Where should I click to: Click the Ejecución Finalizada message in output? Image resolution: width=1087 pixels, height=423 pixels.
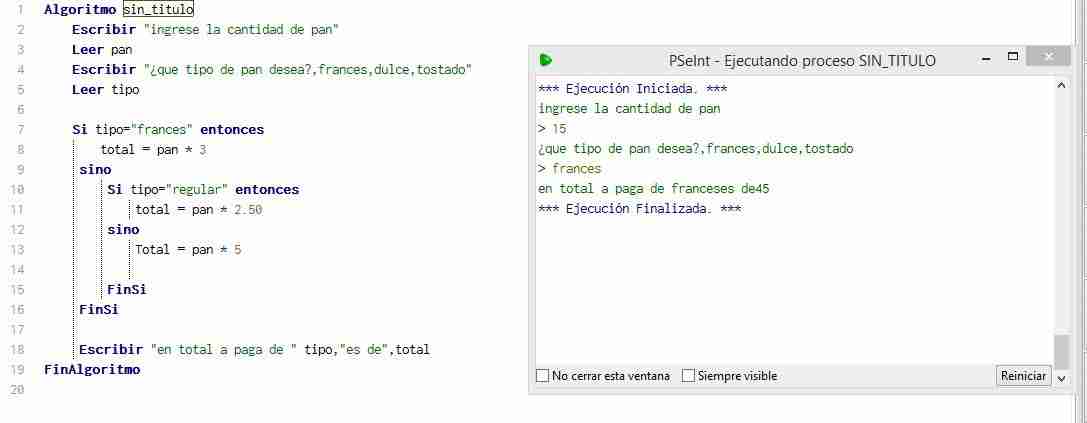pyautogui.click(x=640, y=209)
